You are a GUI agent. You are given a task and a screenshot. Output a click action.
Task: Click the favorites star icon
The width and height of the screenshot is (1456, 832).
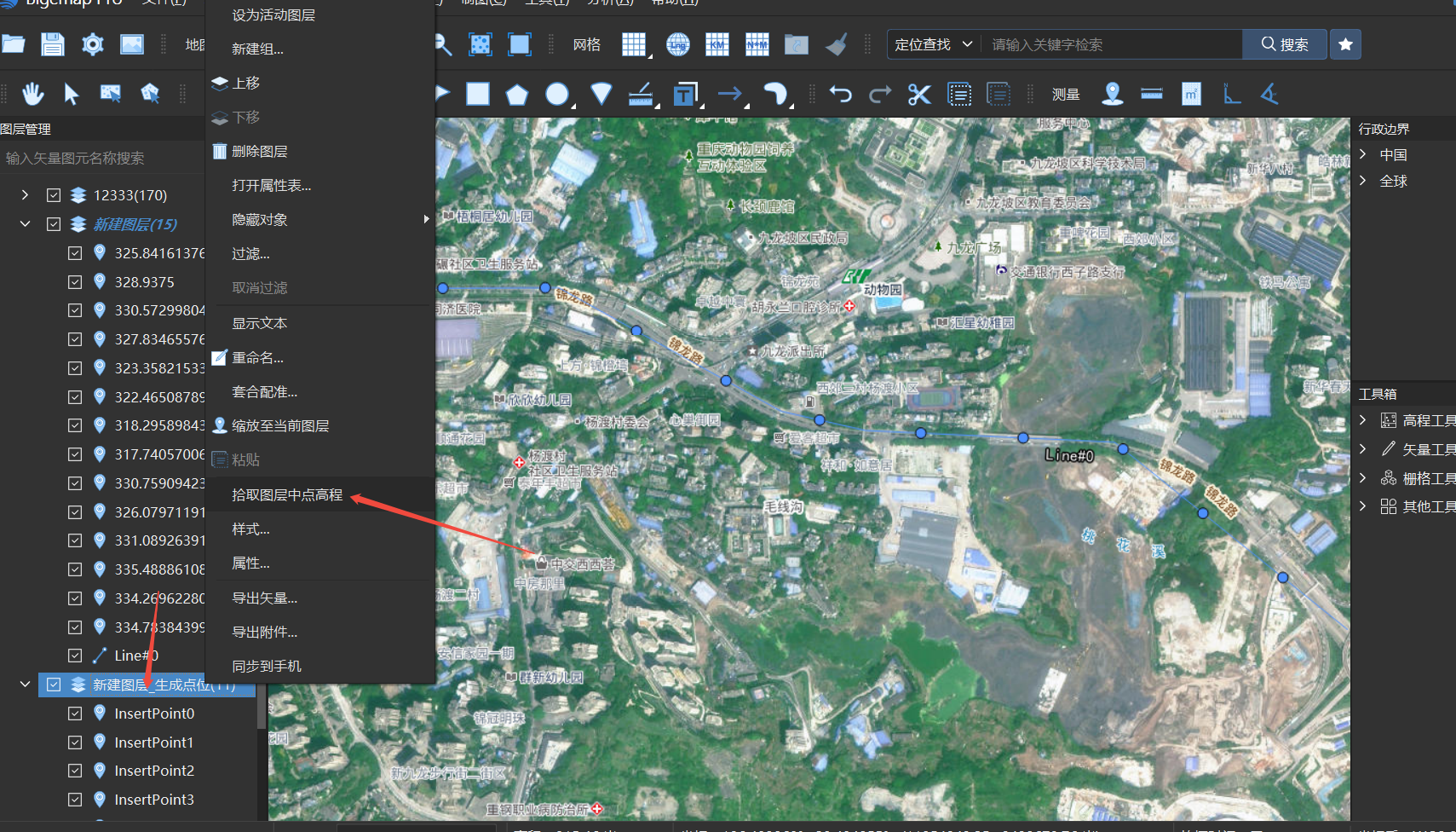[x=1345, y=44]
